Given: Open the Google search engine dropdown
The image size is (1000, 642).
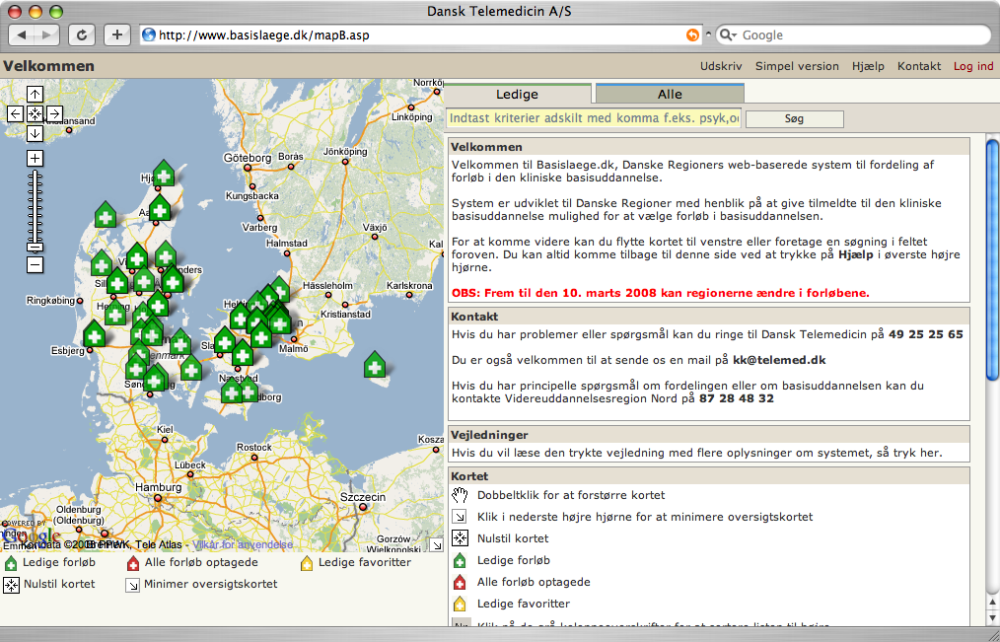Looking at the screenshot, I should pos(727,35).
